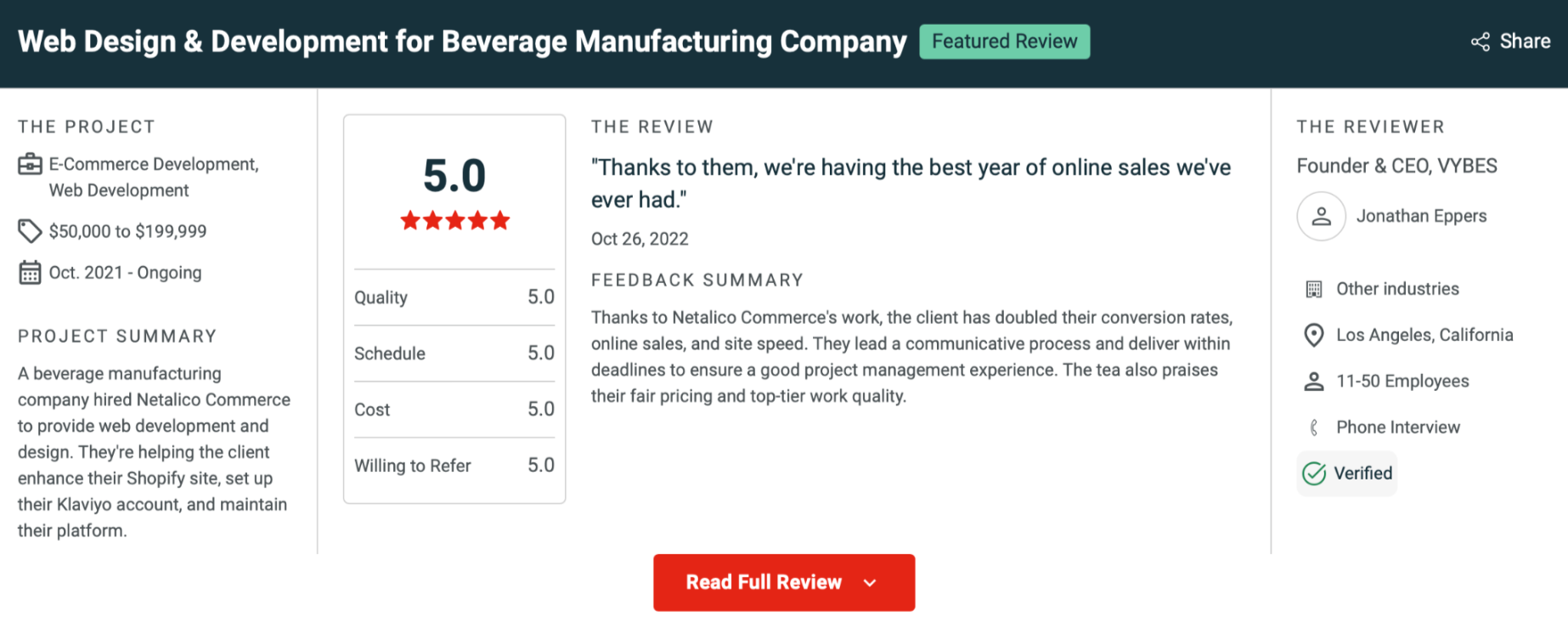Click the price tag budget icon

pyautogui.click(x=30, y=231)
